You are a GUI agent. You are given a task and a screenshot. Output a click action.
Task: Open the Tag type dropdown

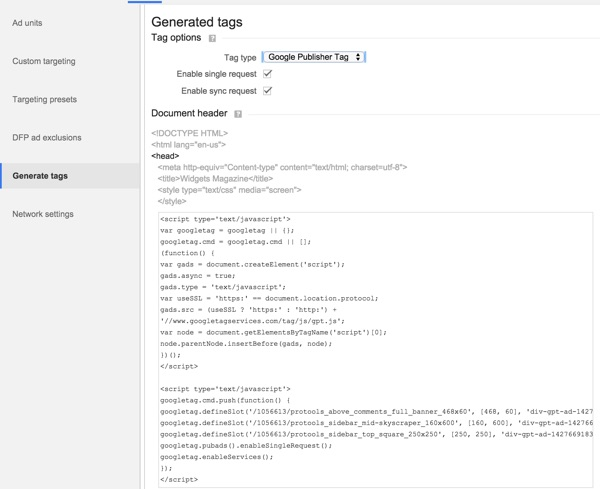[314, 57]
